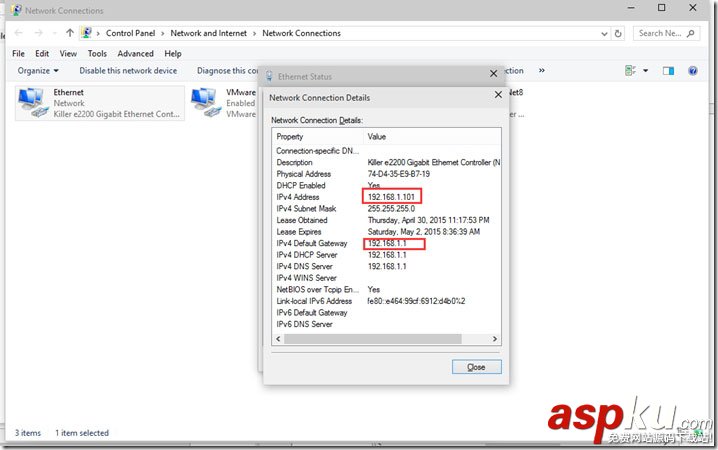Screen dimensions: 718x450
Task: Click Diagnose this connection command
Action: pos(228,70)
